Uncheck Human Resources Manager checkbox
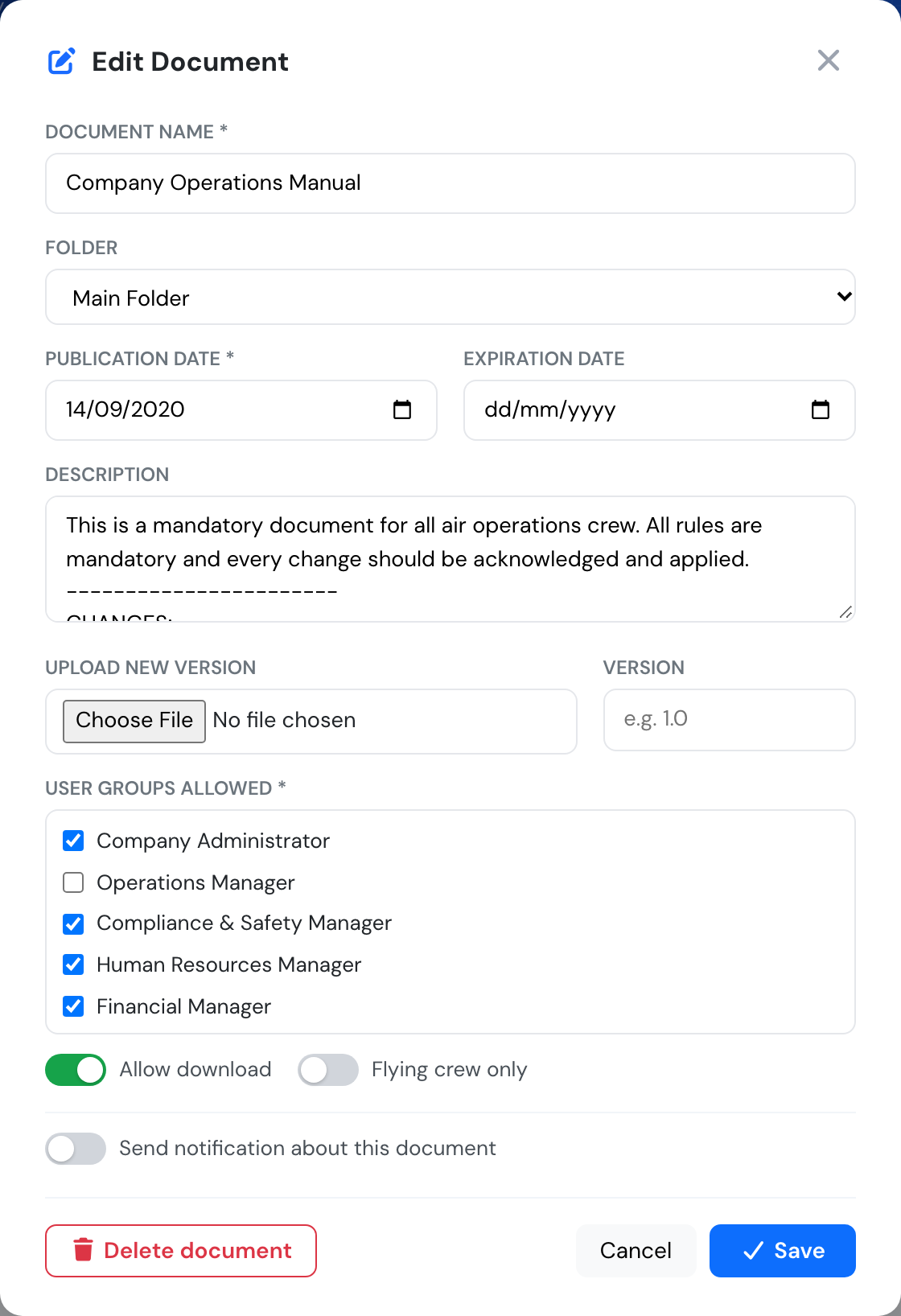Image resolution: width=901 pixels, height=1316 pixels. (73, 964)
